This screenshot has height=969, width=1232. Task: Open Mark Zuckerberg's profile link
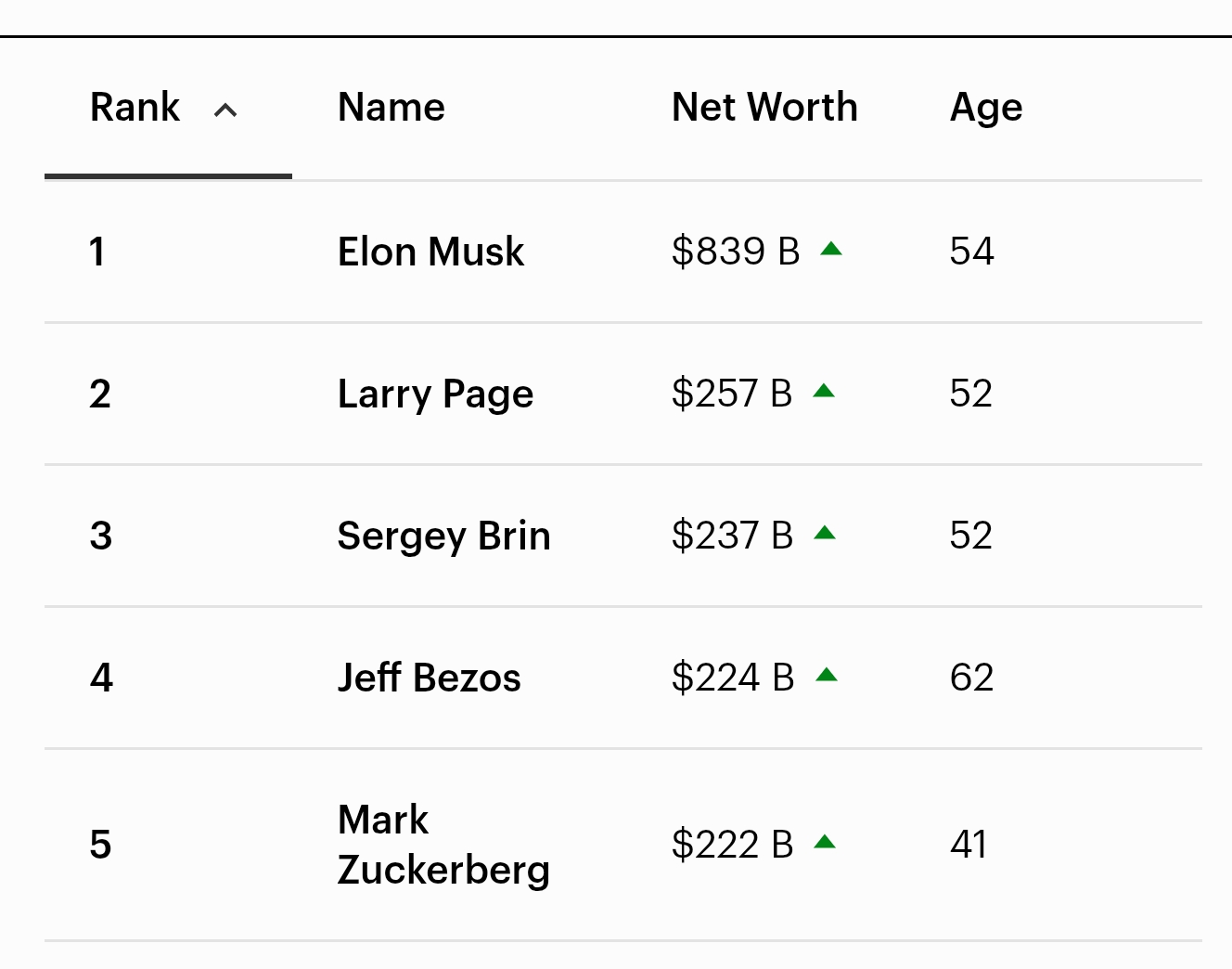tap(443, 845)
